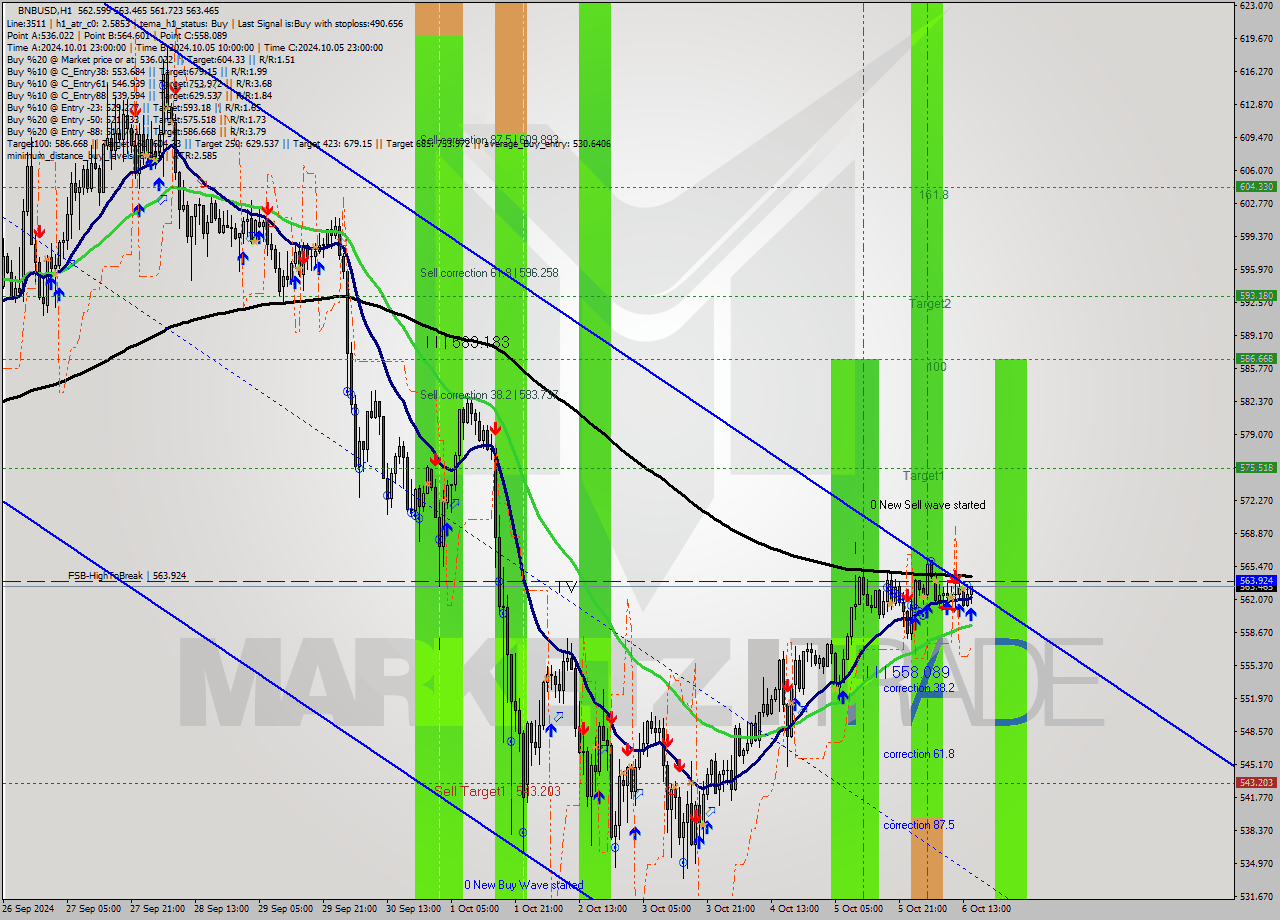The width and height of the screenshot is (1280, 920).
Task: Click the 'FSB-HighToBreak | 563.924' label
Action: pyautogui.click(x=127, y=576)
